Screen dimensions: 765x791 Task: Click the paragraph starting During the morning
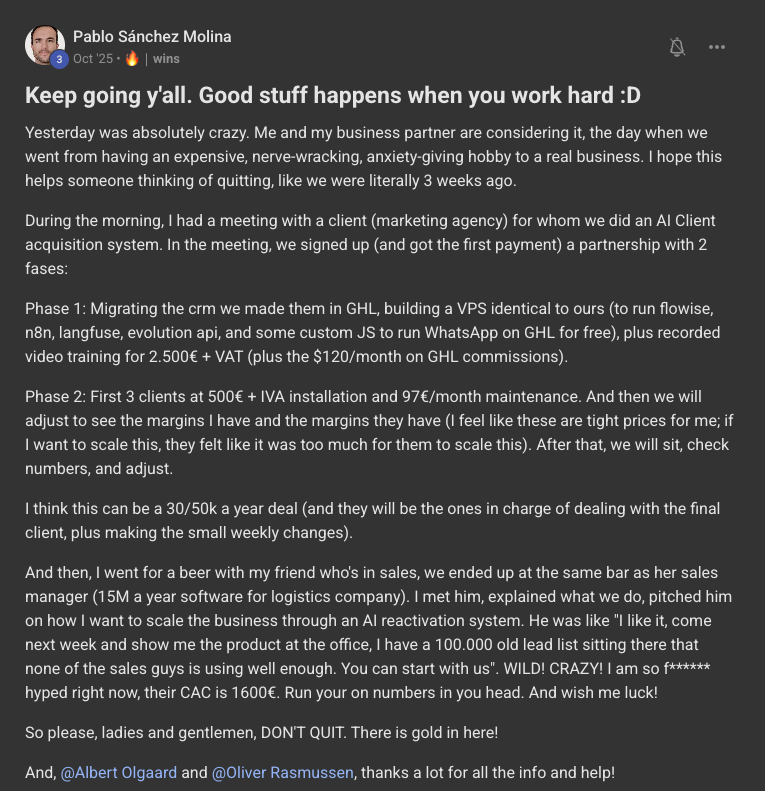pyautogui.click(x=370, y=244)
